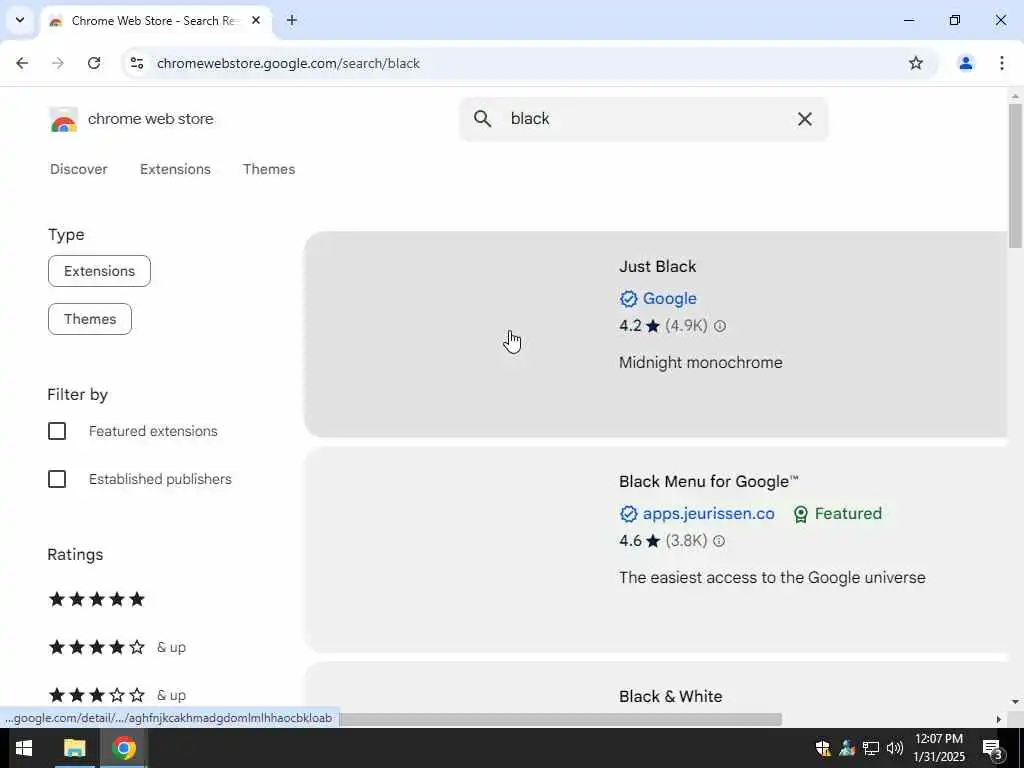Viewport: 1024px width, 768px height.
Task: Click the horizontal scrollbar thumb
Action: tap(560, 720)
